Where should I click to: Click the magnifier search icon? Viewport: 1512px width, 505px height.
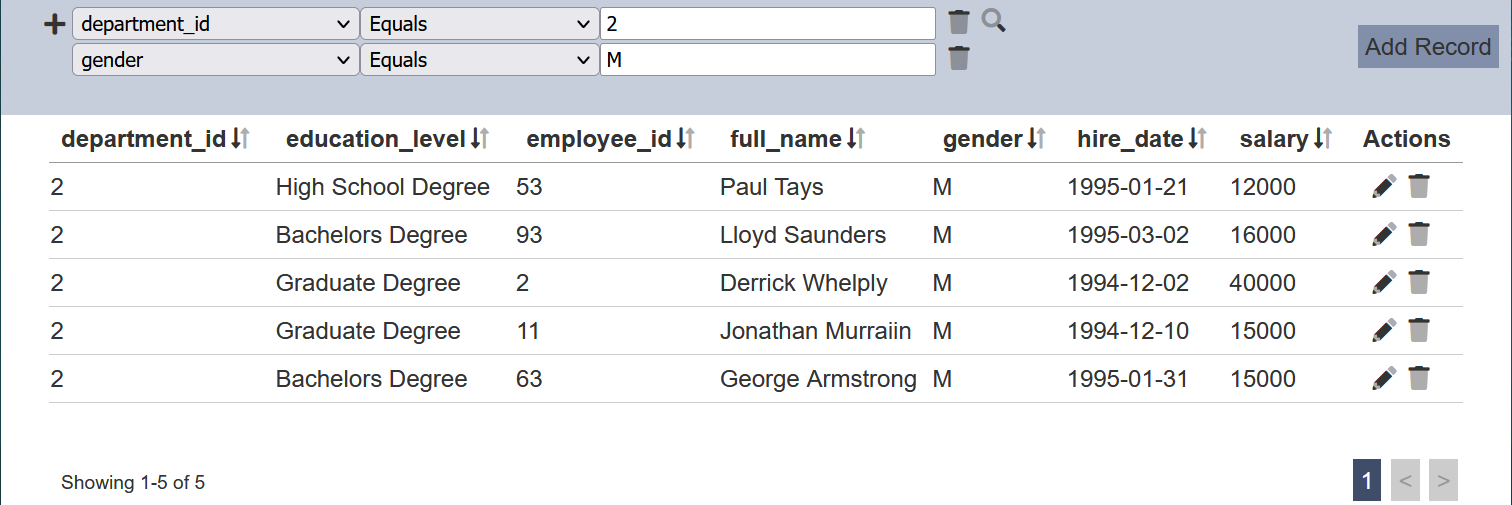pos(992,21)
